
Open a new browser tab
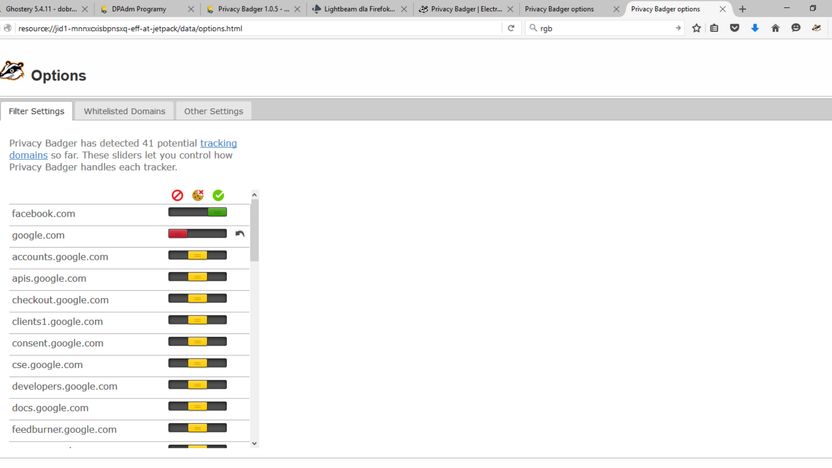[x=742, y=9]
